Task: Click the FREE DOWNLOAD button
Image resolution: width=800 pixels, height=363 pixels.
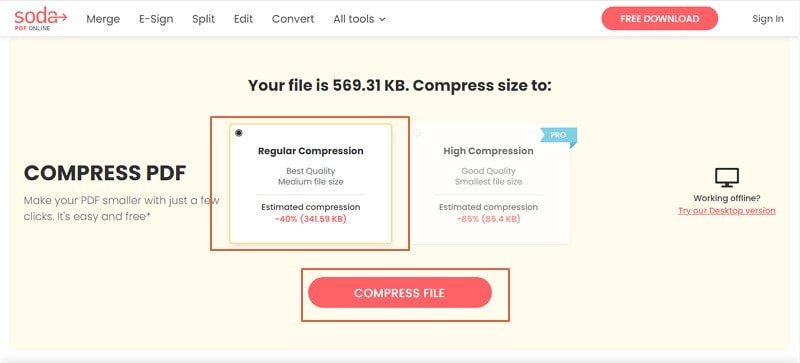Action: (x=660, y=19)
